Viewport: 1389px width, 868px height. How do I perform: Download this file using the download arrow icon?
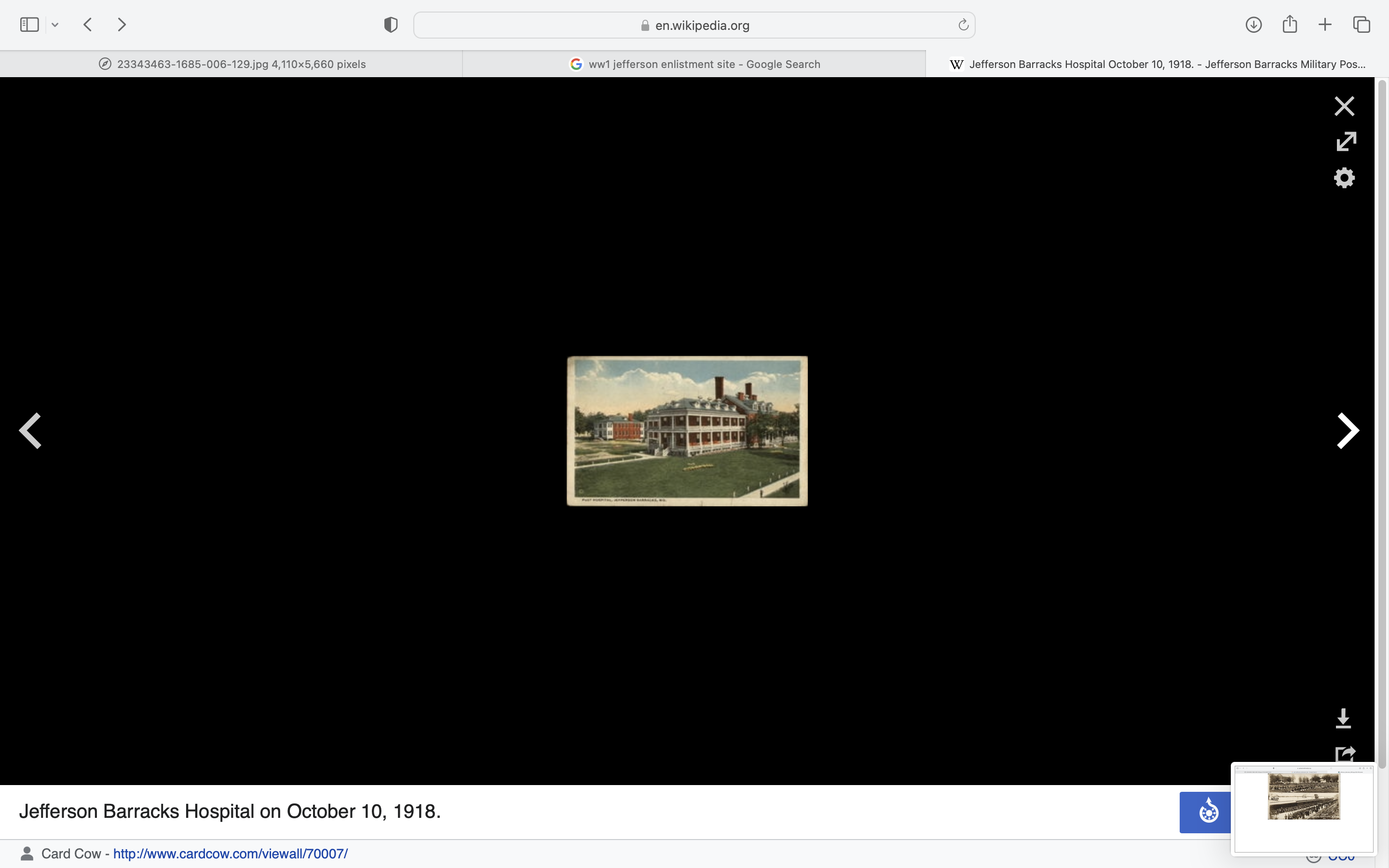tap(1343, 718)
